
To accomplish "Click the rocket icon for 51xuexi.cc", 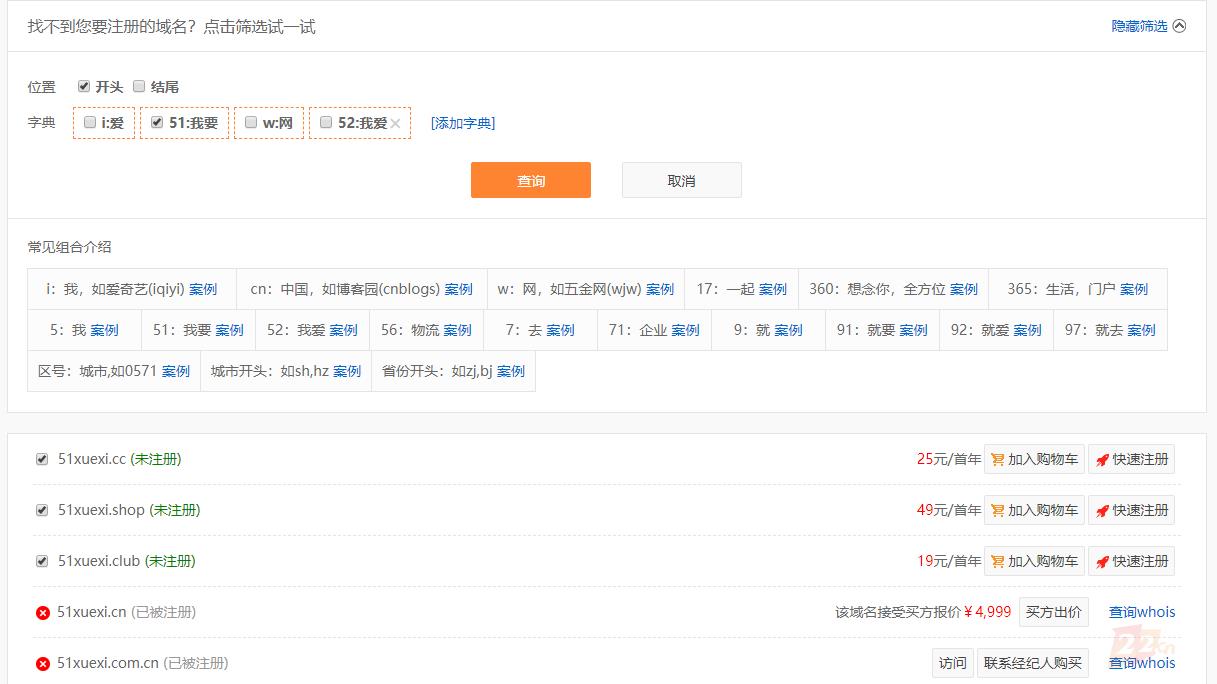I will (1102, 460).
